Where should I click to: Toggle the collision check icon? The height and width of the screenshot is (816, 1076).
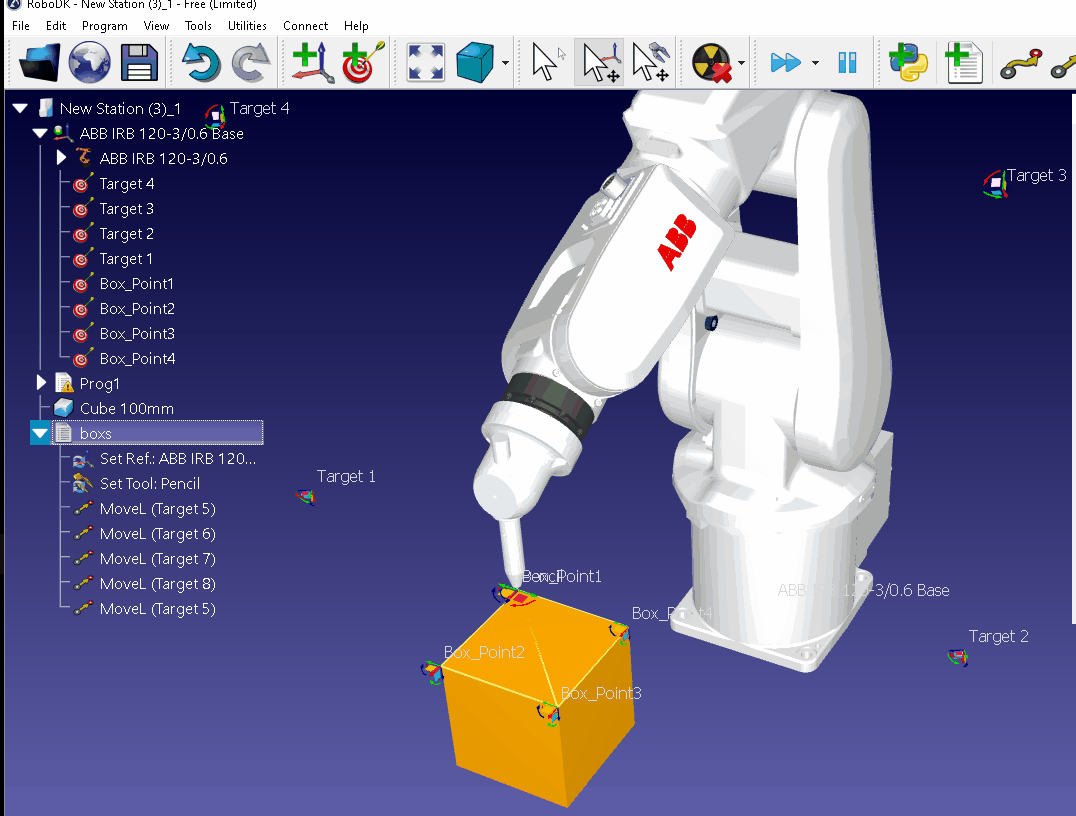point(712,62)
